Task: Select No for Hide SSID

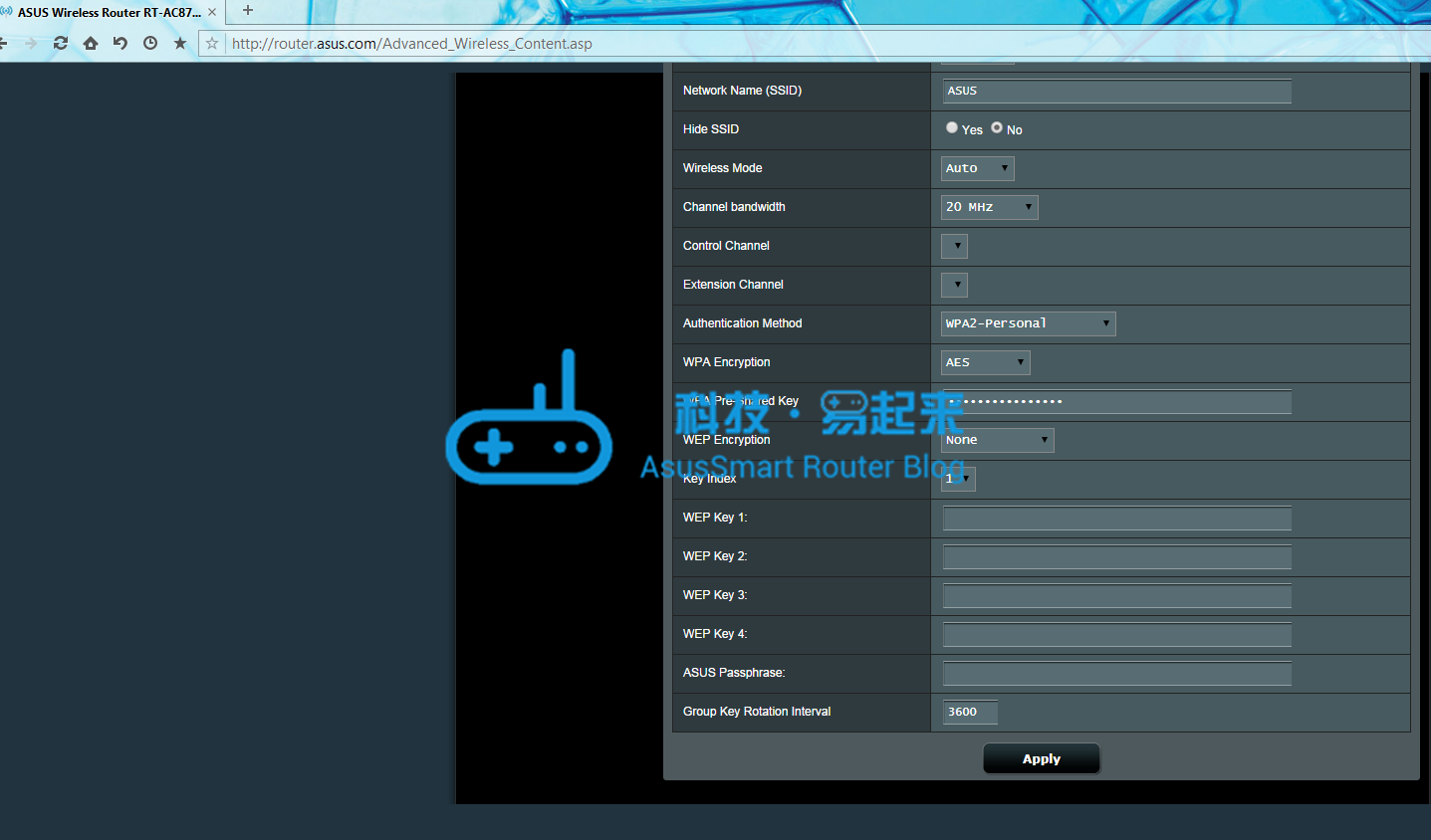Action: point(997,128)
